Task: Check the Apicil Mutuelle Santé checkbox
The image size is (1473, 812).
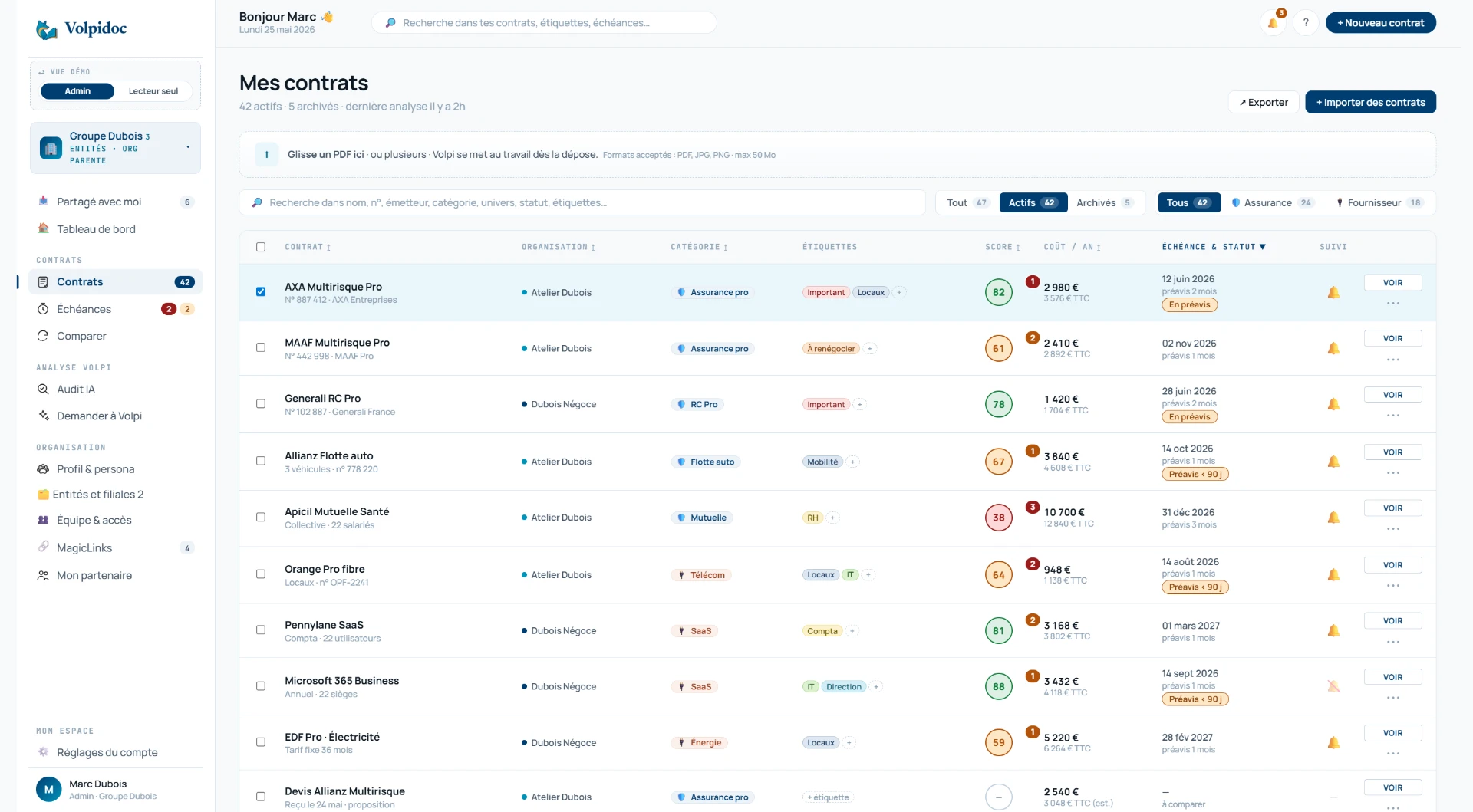Action: (261, 518)
